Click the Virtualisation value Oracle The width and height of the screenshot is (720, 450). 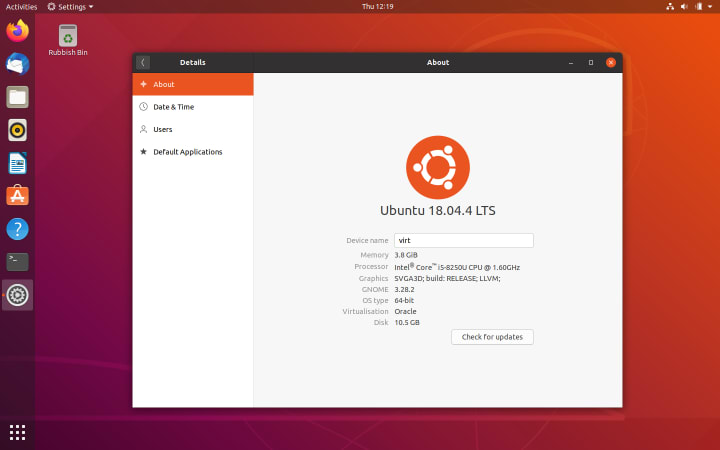pos(405,311)
